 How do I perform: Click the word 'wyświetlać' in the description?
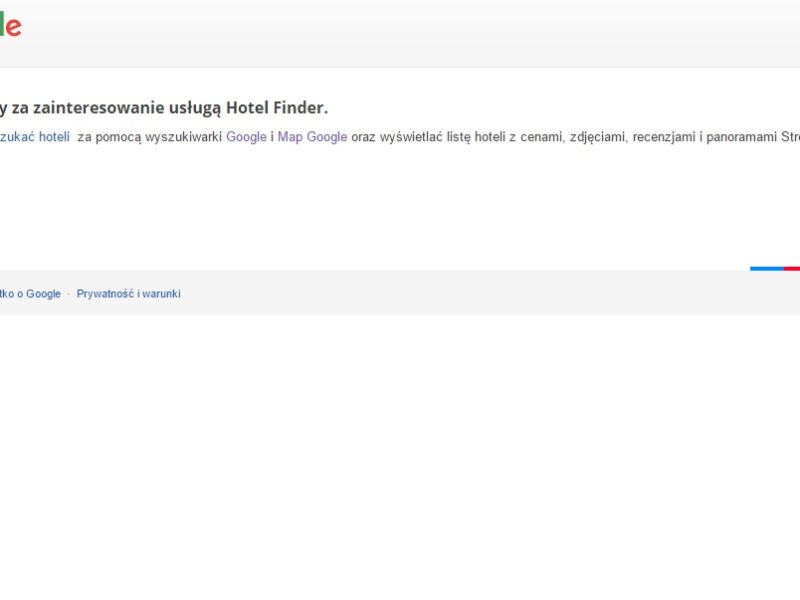click(411, 137)
